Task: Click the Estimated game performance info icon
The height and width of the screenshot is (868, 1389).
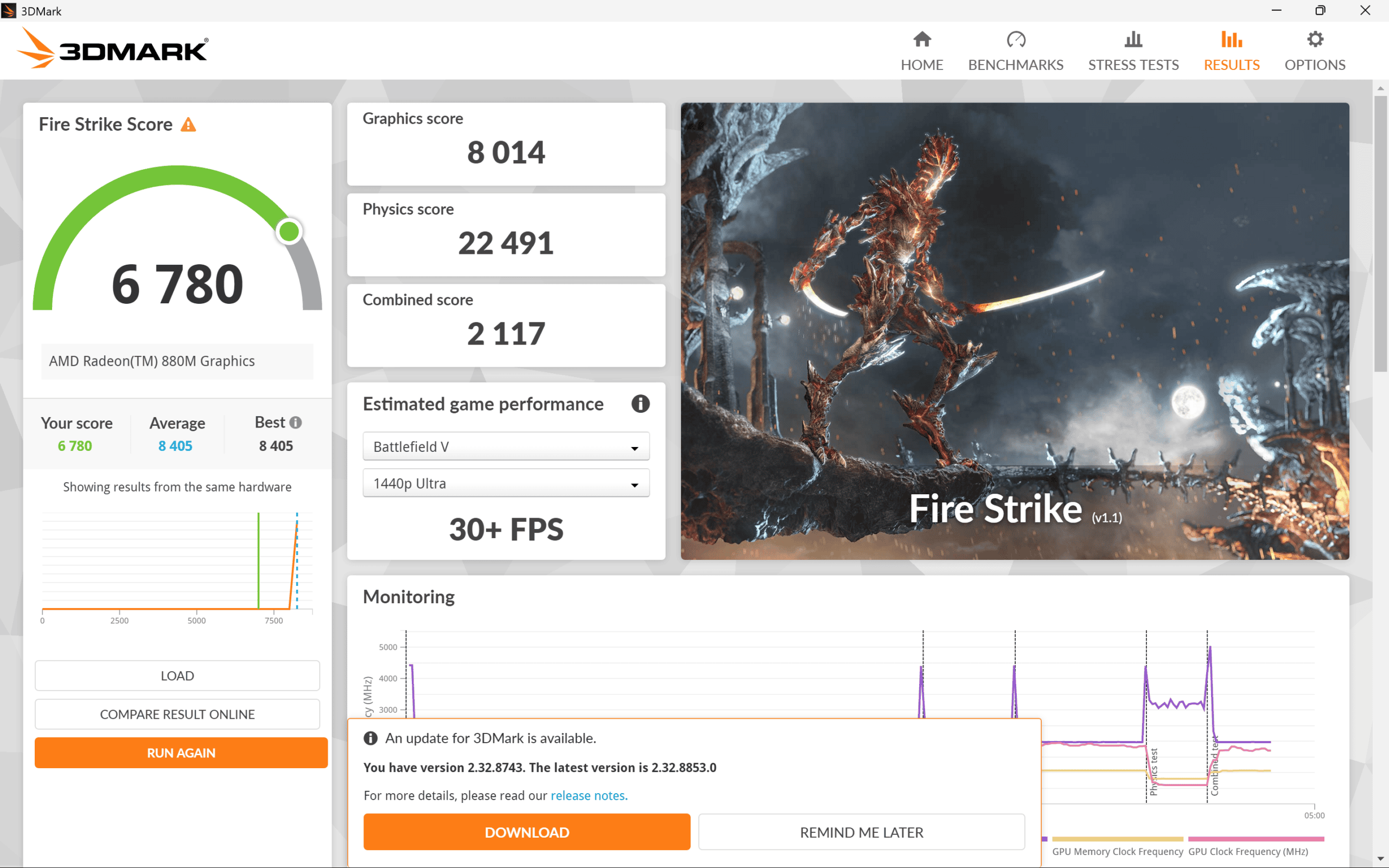Action: 640,404
